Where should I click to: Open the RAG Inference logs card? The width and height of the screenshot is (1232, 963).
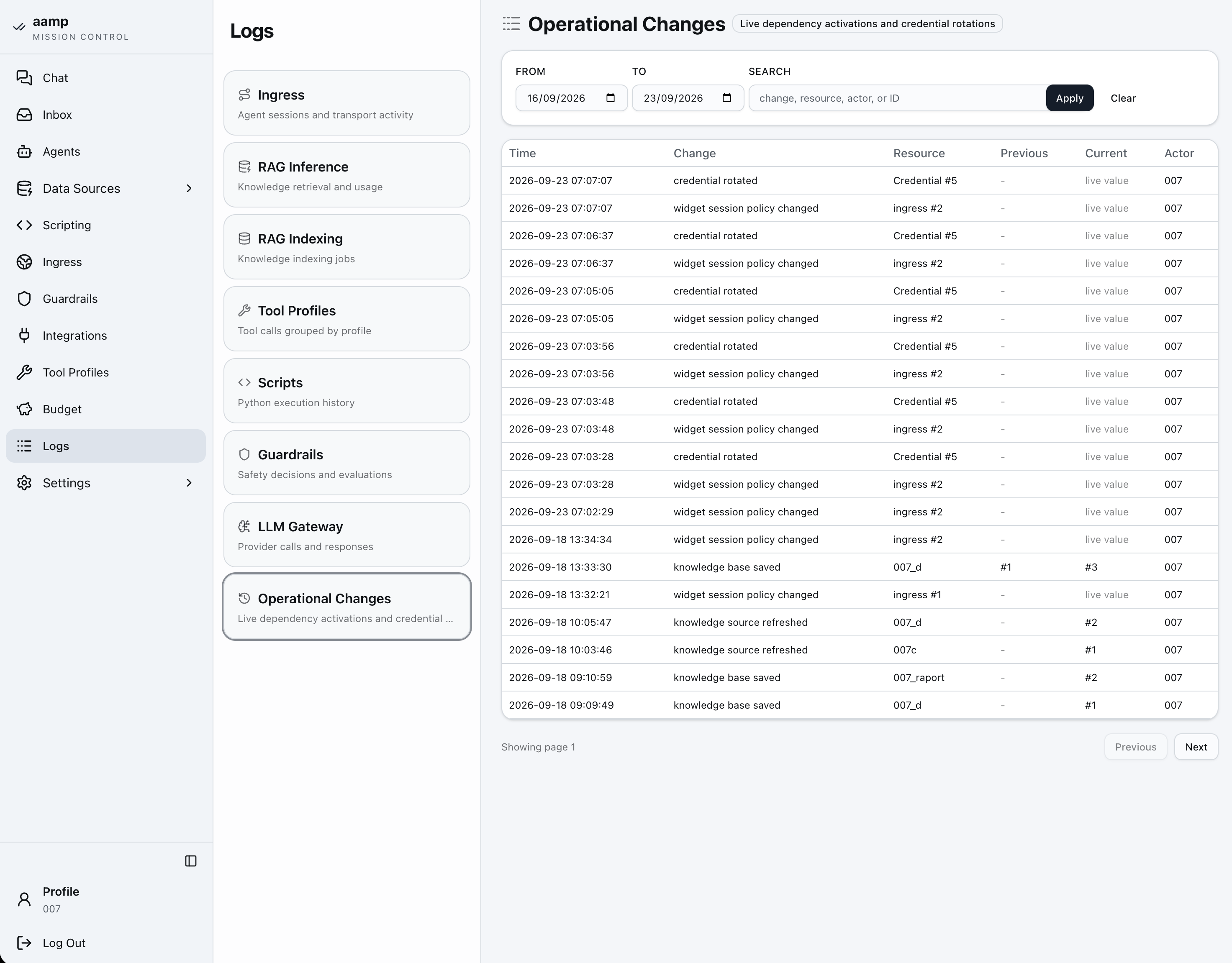click(347, 175)
